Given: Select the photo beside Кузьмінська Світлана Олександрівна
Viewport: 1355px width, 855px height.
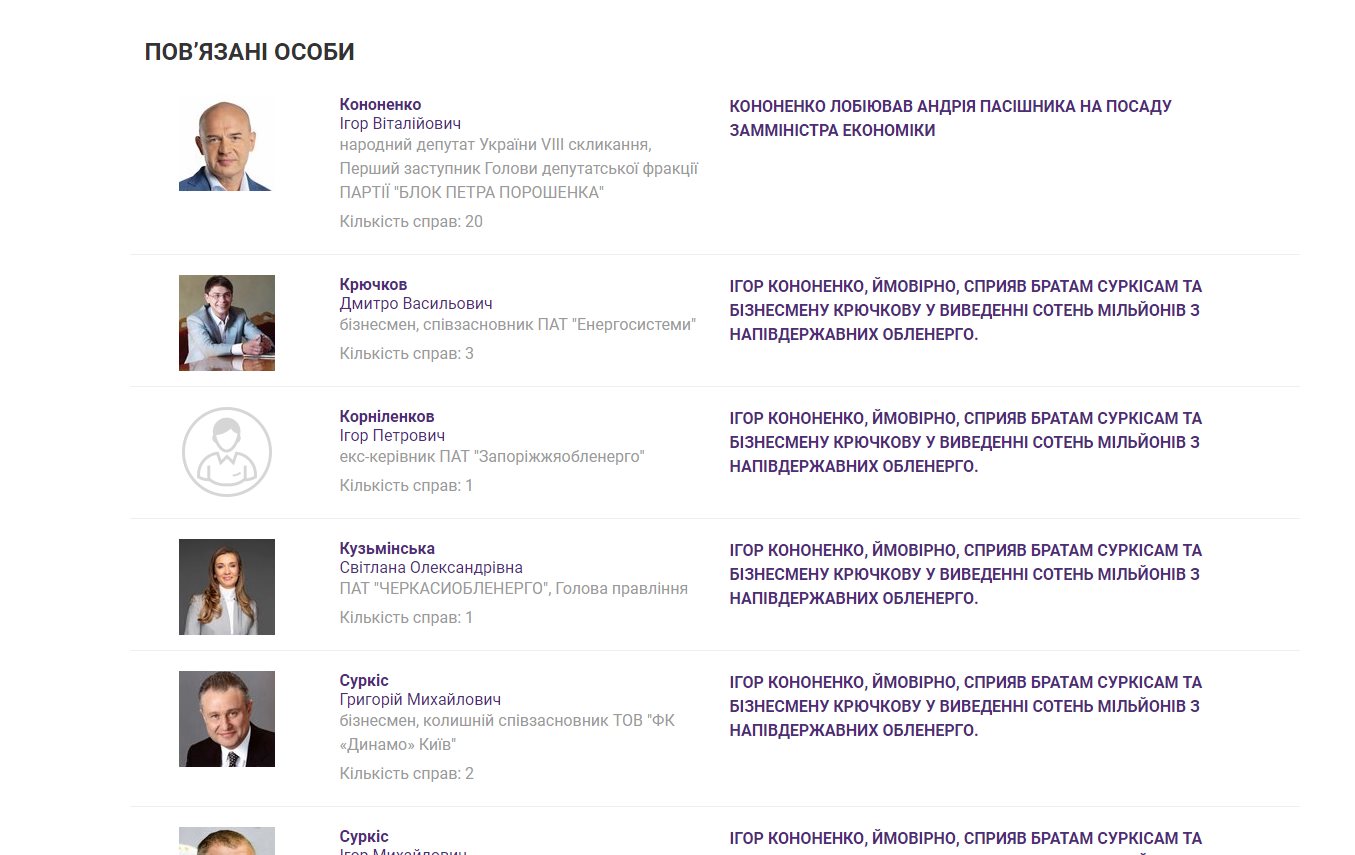Looking at the screenshot, I should [227, 587].
